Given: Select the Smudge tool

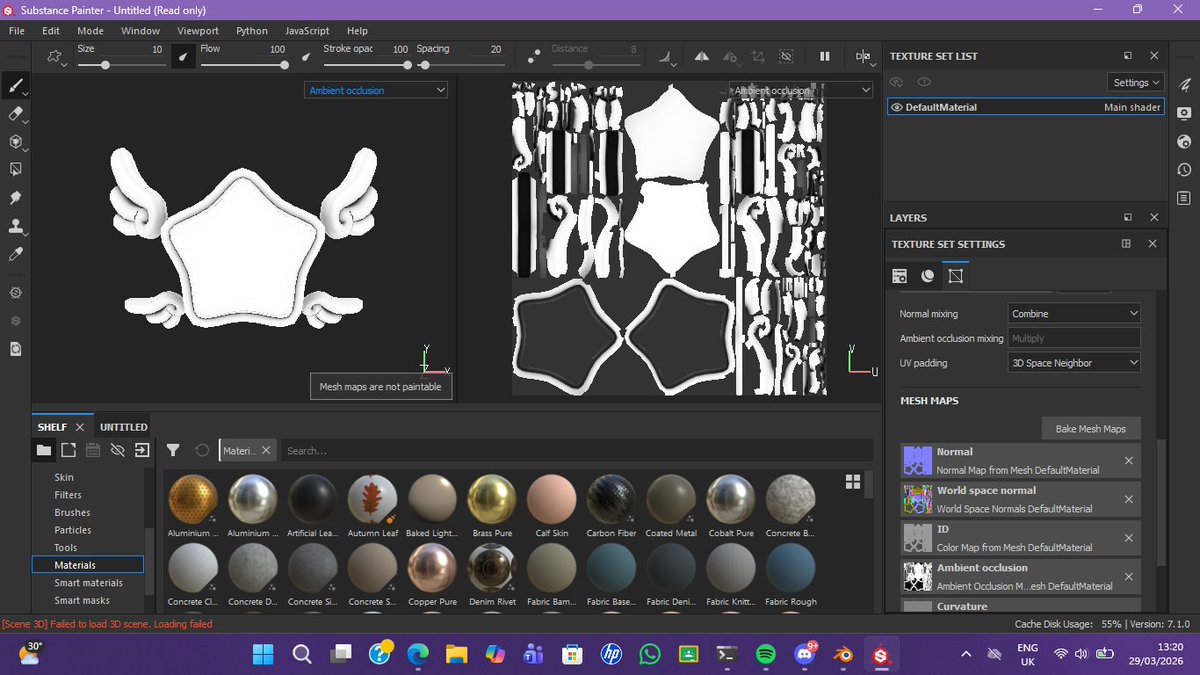Looking at the screenshot, I should click(x=15, y=198).
